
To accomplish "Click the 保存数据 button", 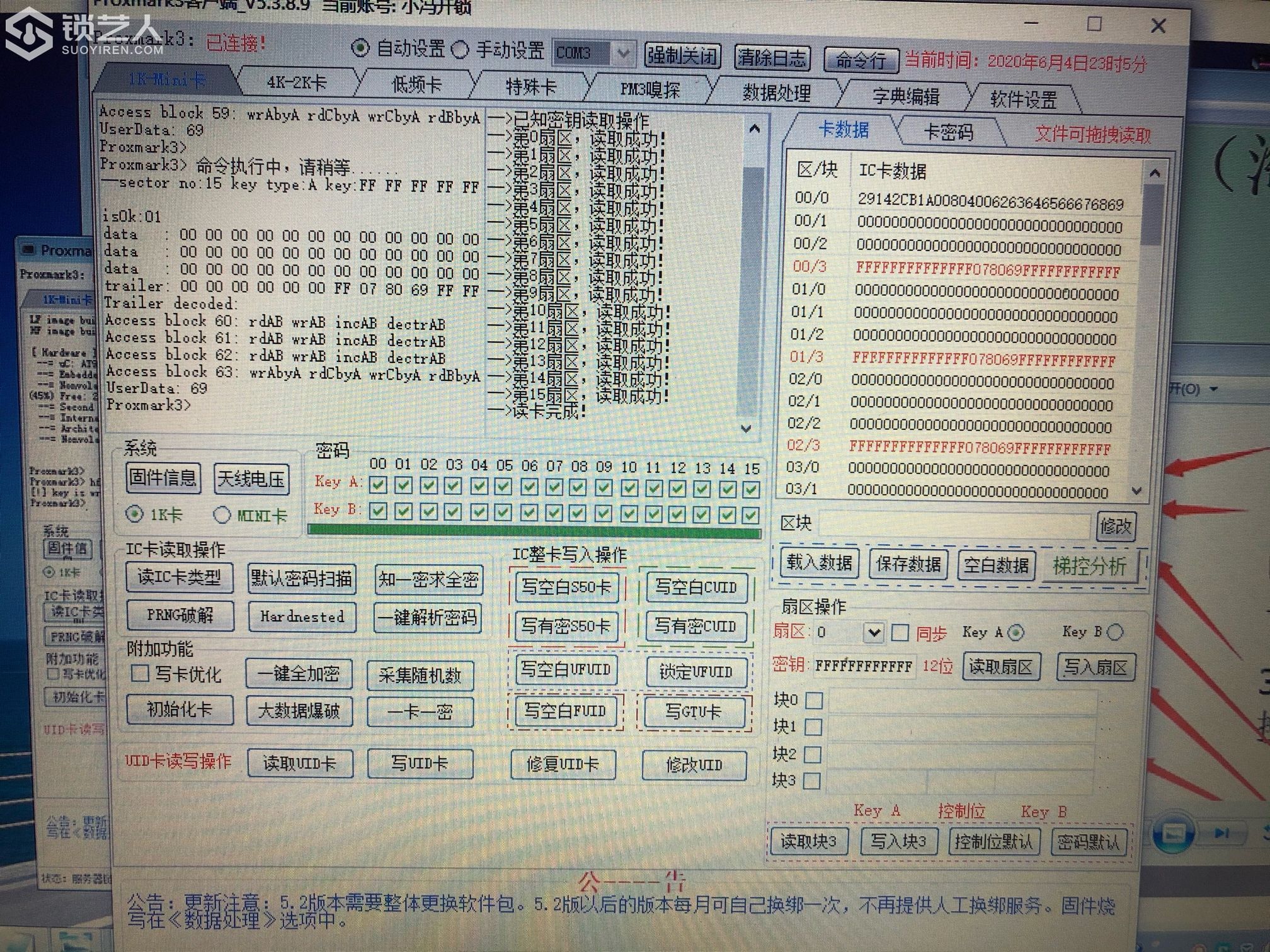I will tap(908, 564).
